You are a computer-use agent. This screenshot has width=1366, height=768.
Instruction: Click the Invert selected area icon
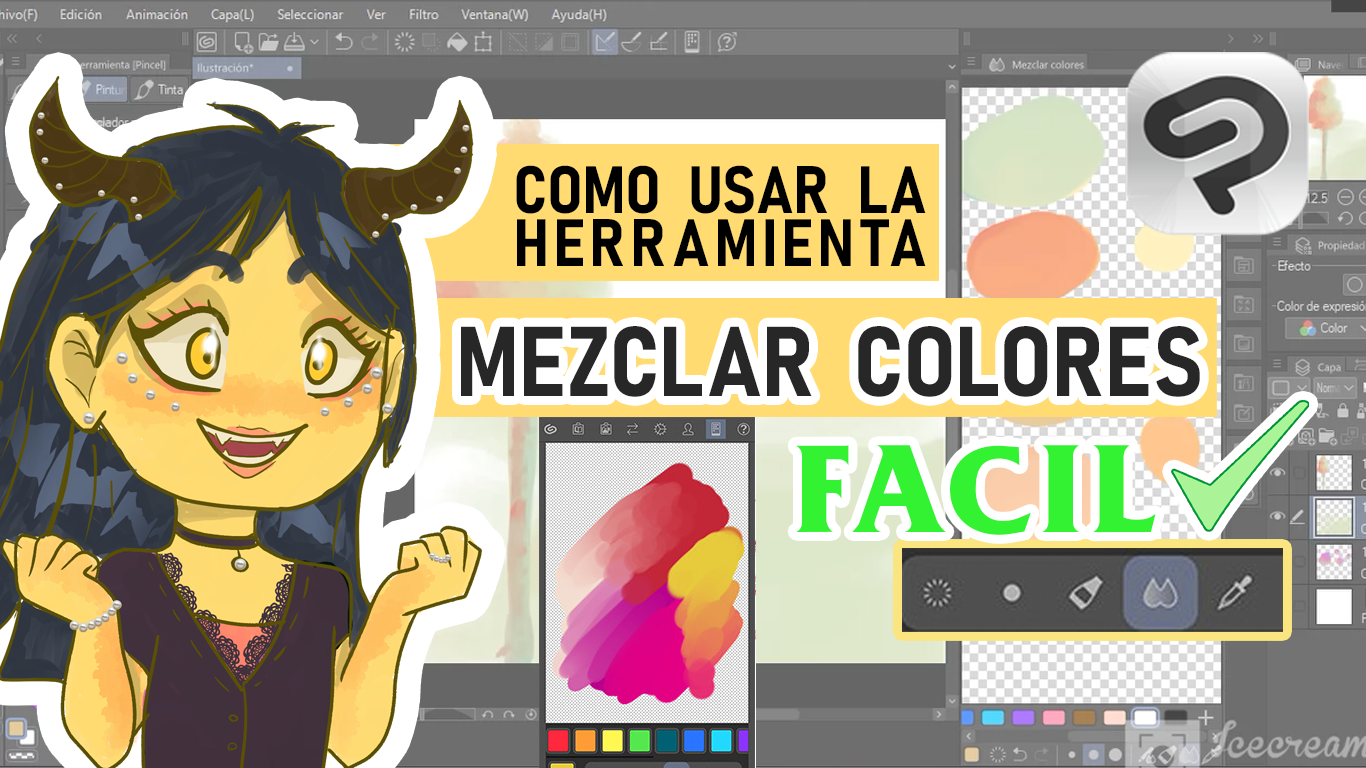(544, 42)
